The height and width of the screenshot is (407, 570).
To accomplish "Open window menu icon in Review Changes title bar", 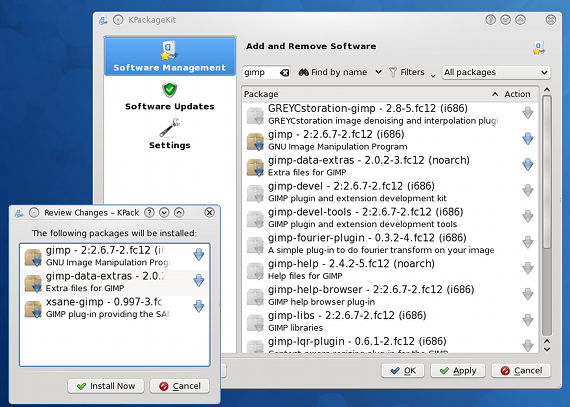I will (x=19, y=213).
